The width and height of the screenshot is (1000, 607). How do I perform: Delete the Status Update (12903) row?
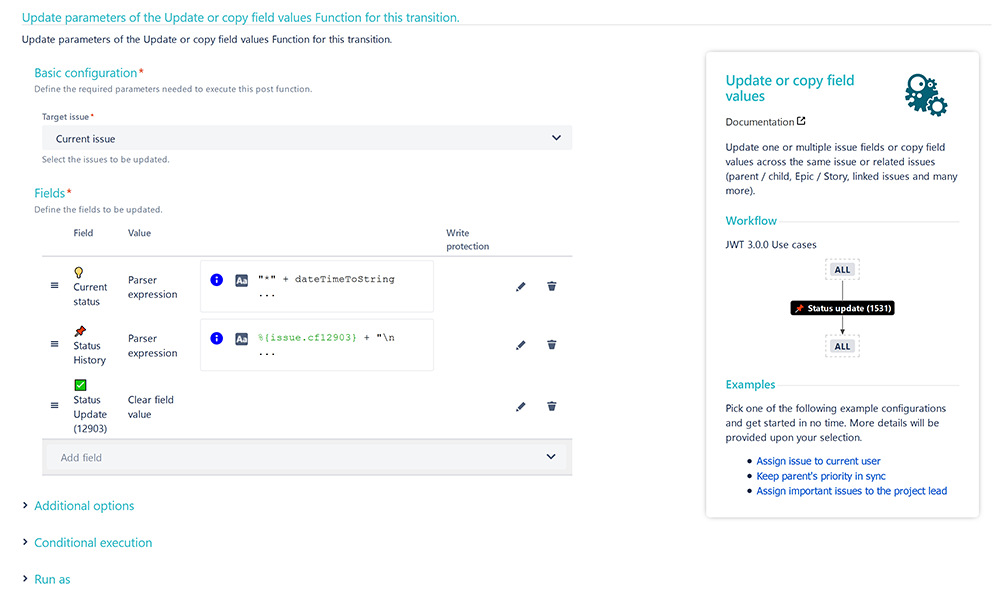(552, 406)
